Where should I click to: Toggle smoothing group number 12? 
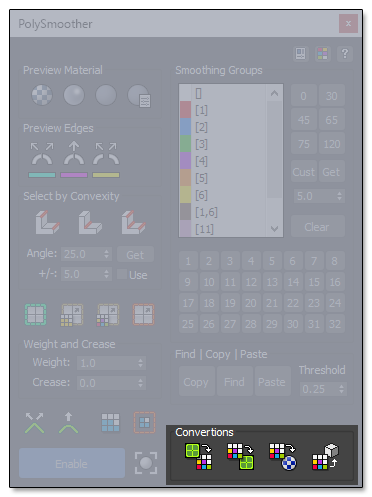pos(251,282)
